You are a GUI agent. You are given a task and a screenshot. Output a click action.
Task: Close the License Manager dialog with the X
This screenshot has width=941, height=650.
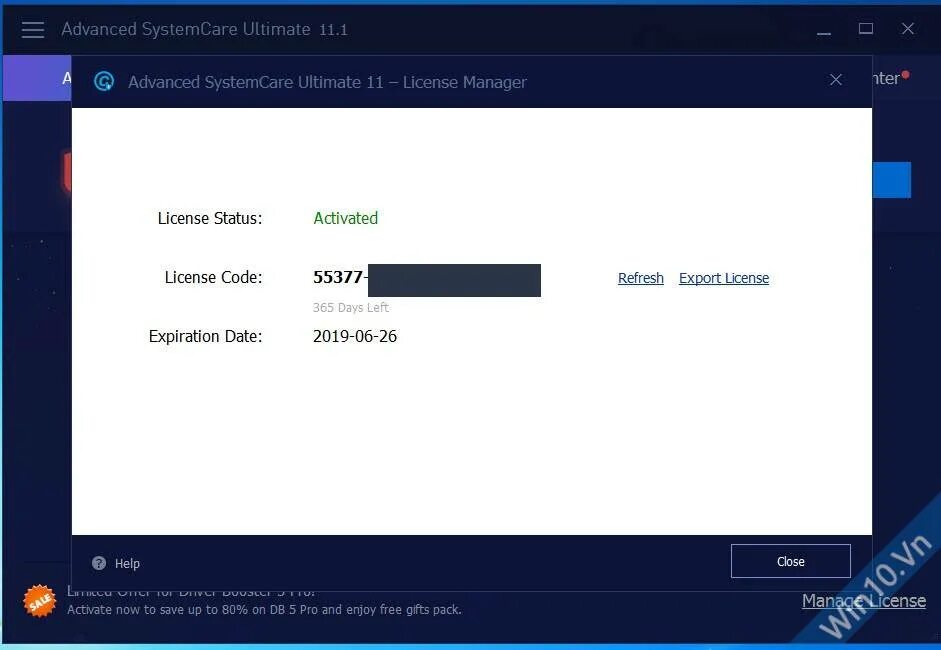point(835,80)
